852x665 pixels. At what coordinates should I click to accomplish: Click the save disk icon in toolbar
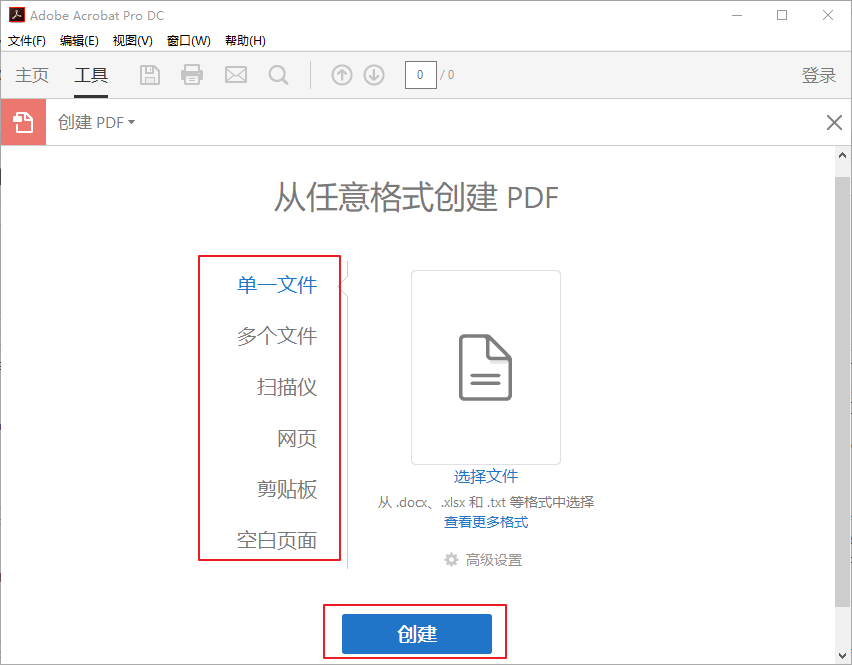150,75
